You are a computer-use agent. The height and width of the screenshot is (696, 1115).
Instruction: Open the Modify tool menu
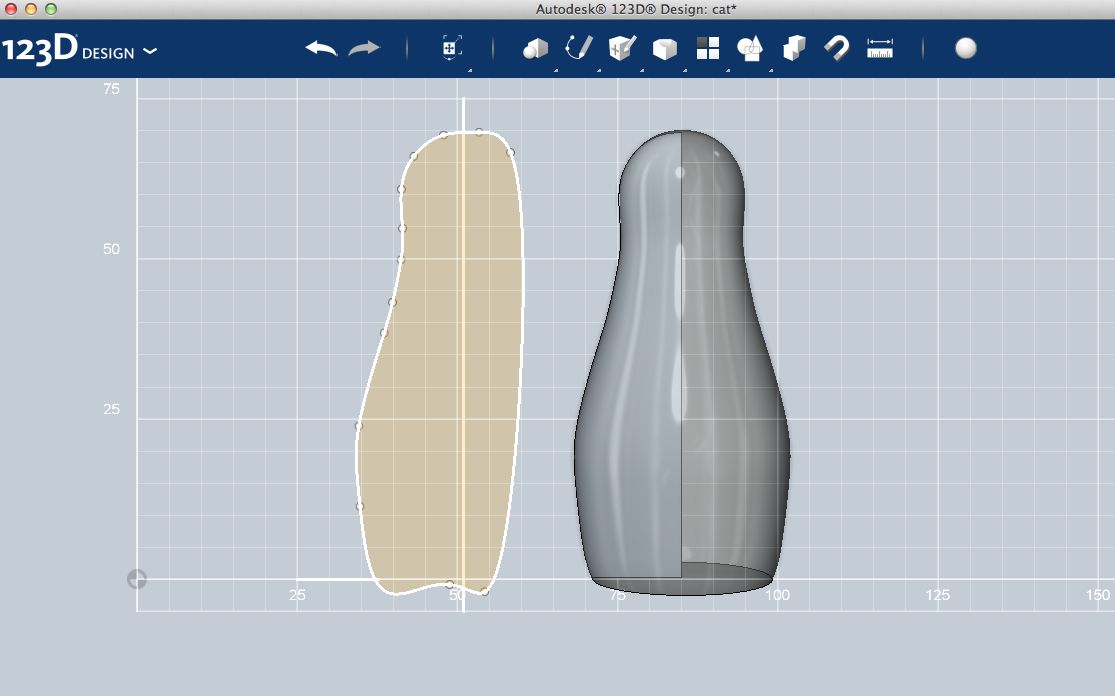coord(665,48)
